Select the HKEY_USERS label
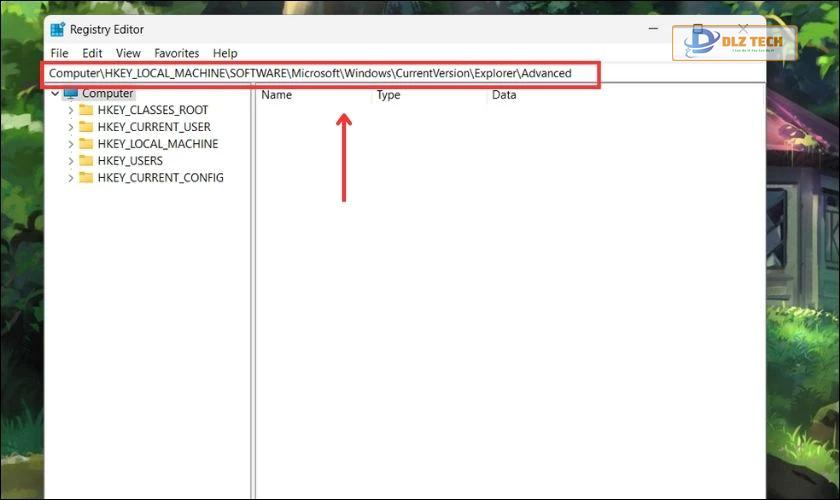The height and width of the screenshot is (500, 840). (130, 161)
